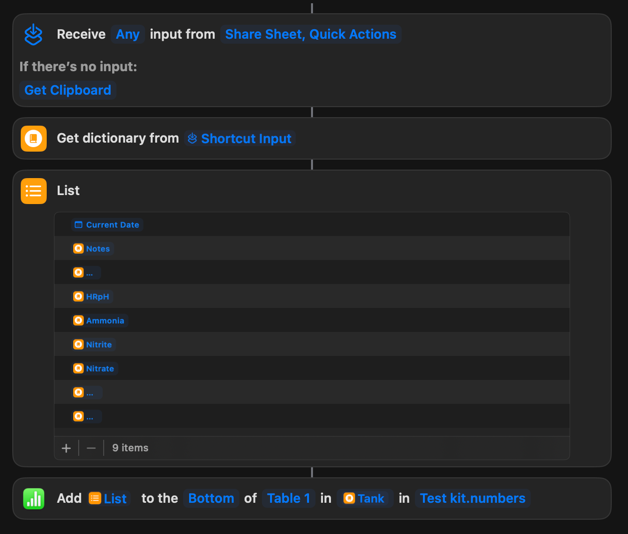Open Share Sheet, Quick Actions selector
The image size is (628, 534).
click(x=310, y=34)
